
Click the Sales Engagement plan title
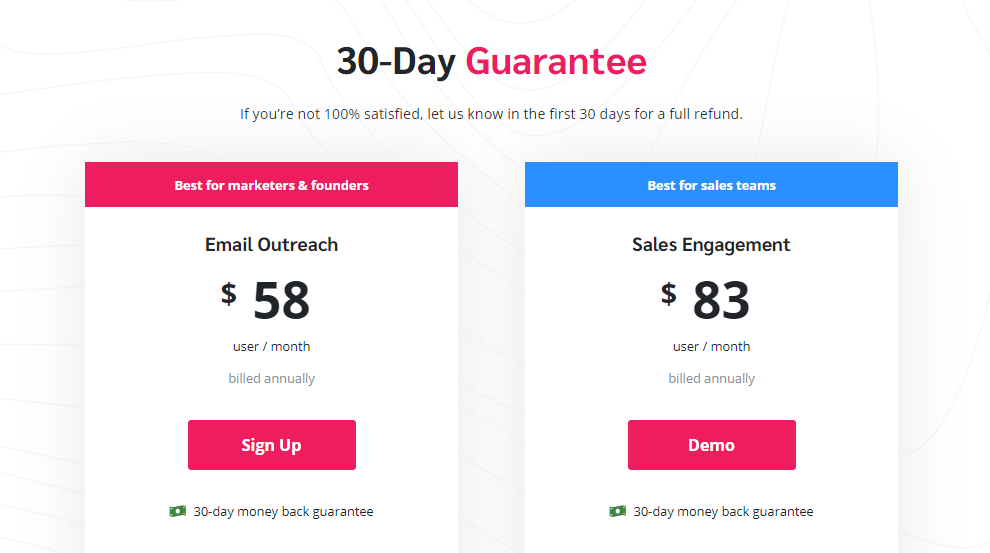(711, 244)
